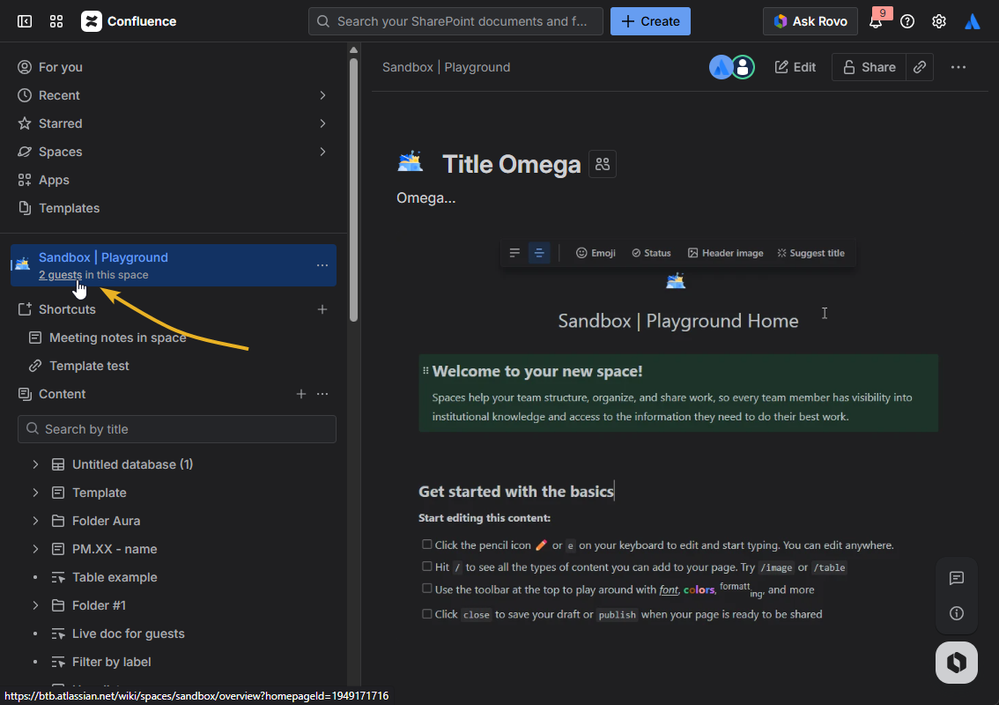The height and width of the screenshot is (705, 999).
Task: Click Suggest title in the toolbar
Action: point(810,253)
